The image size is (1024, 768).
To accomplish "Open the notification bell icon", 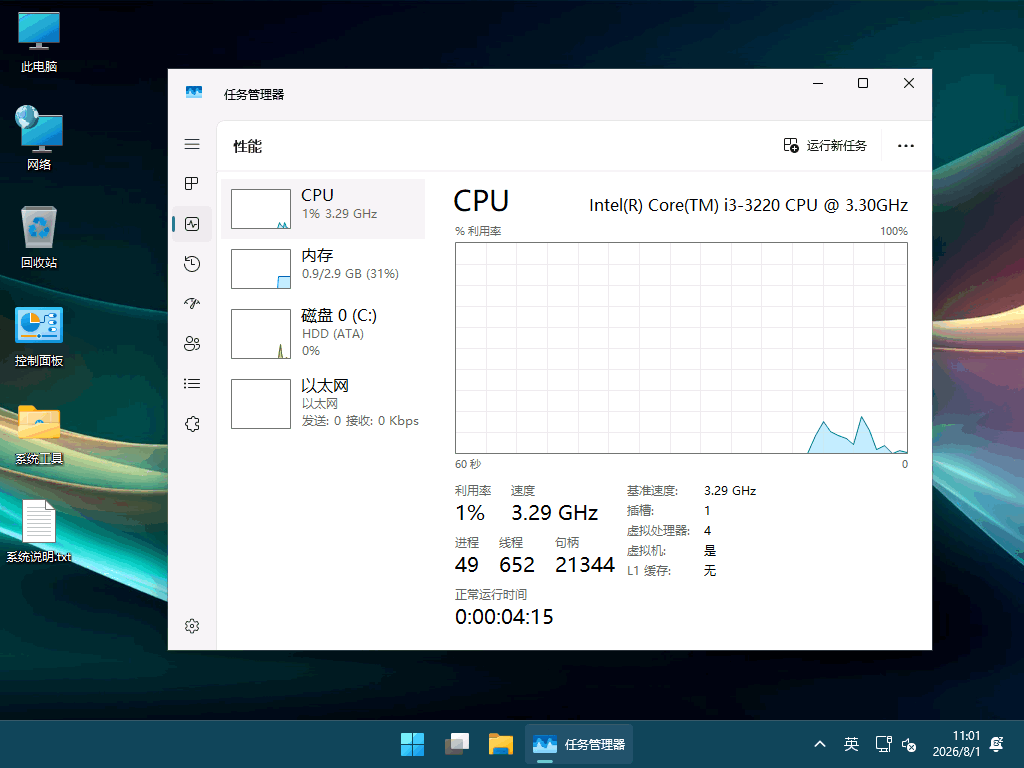I will point(997,744).
